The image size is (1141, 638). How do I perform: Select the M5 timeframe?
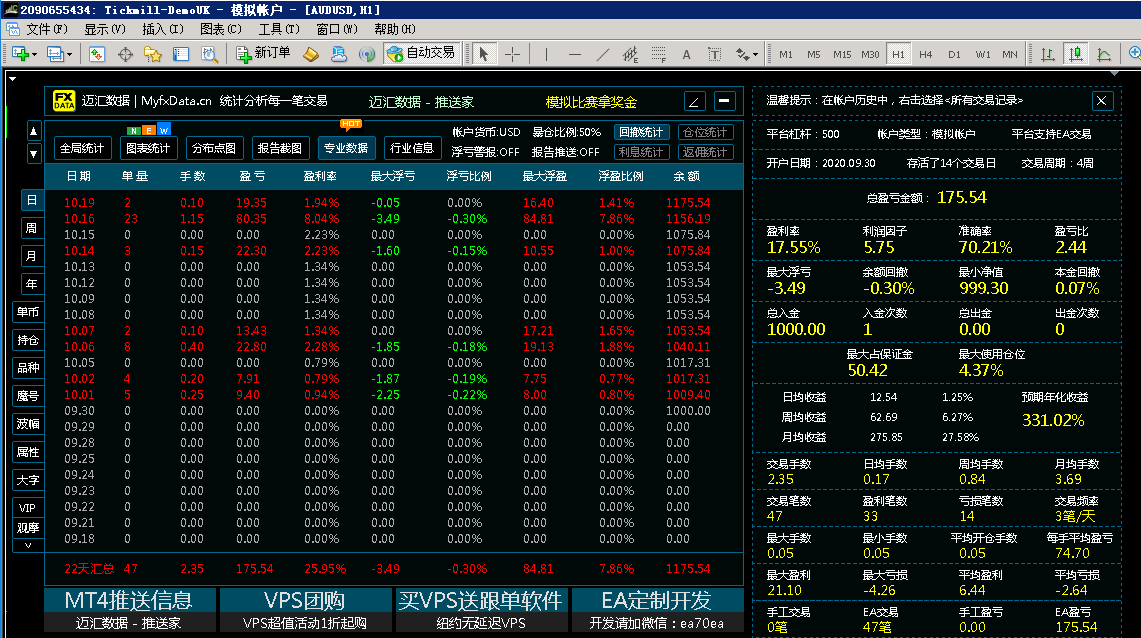click(814, 55)
